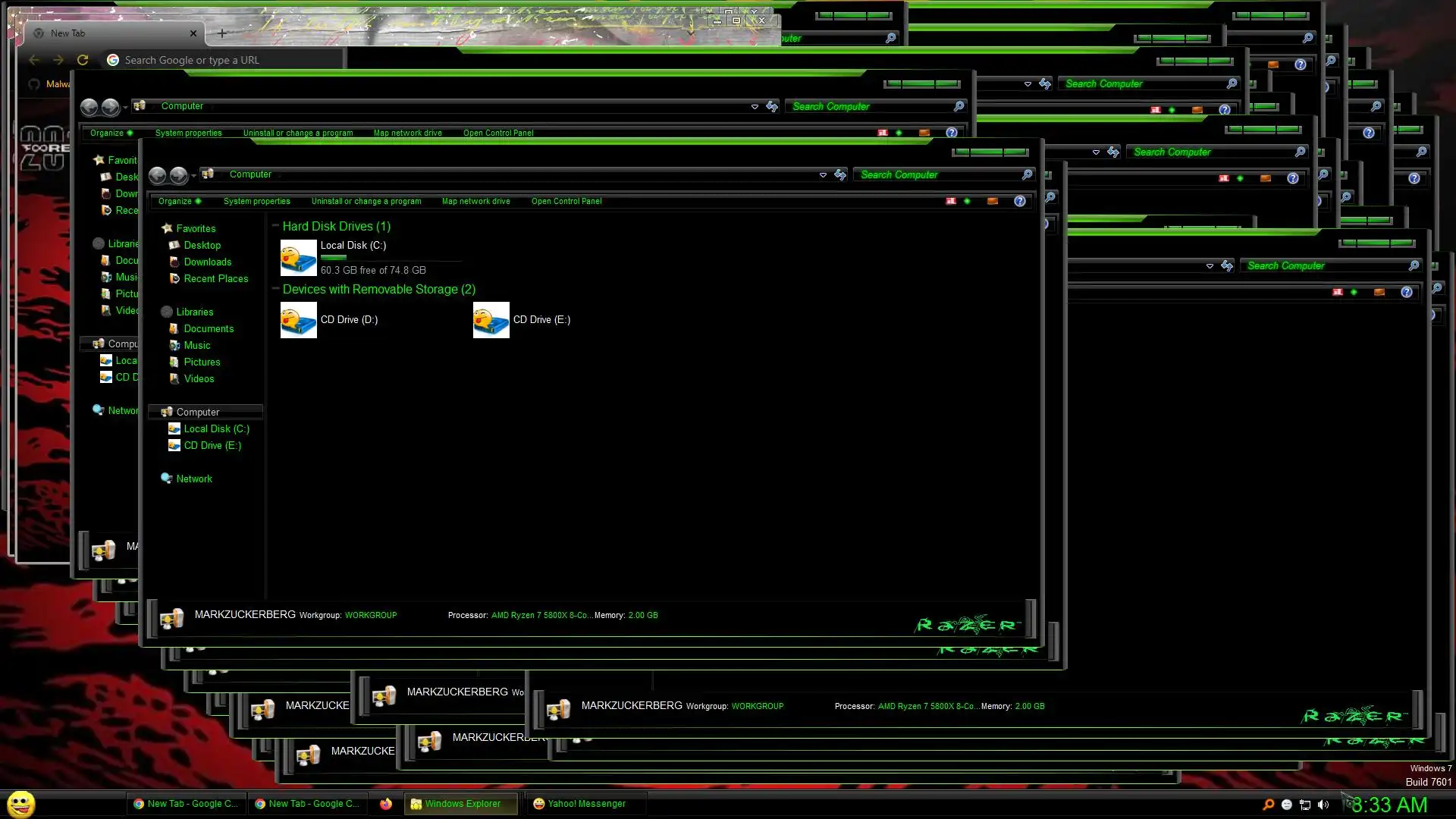Toggle the preview pane in front Explorer window
Image resolution: width=1456 pixels, height=819 pixels.
click(x=992, y=201)
